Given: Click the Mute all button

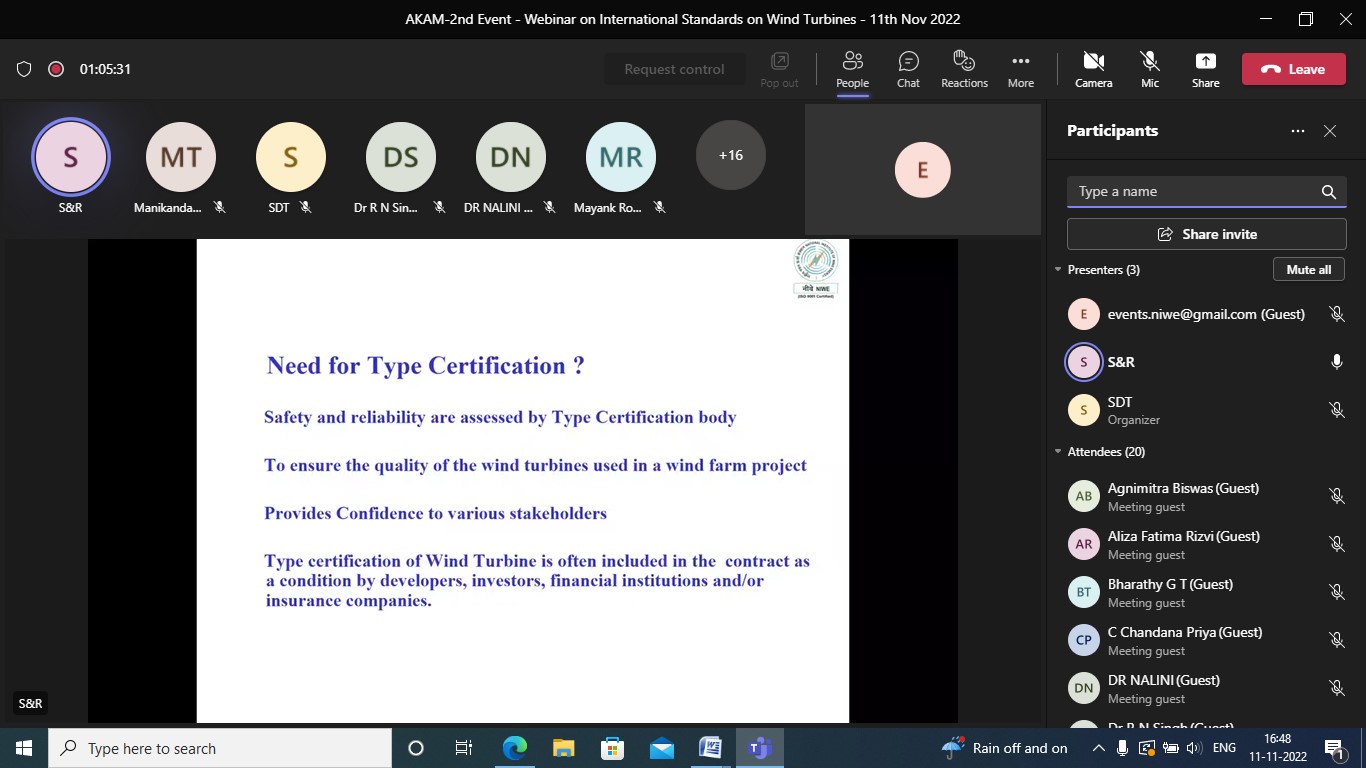Looking at the screenshot, I should 1308,270.
